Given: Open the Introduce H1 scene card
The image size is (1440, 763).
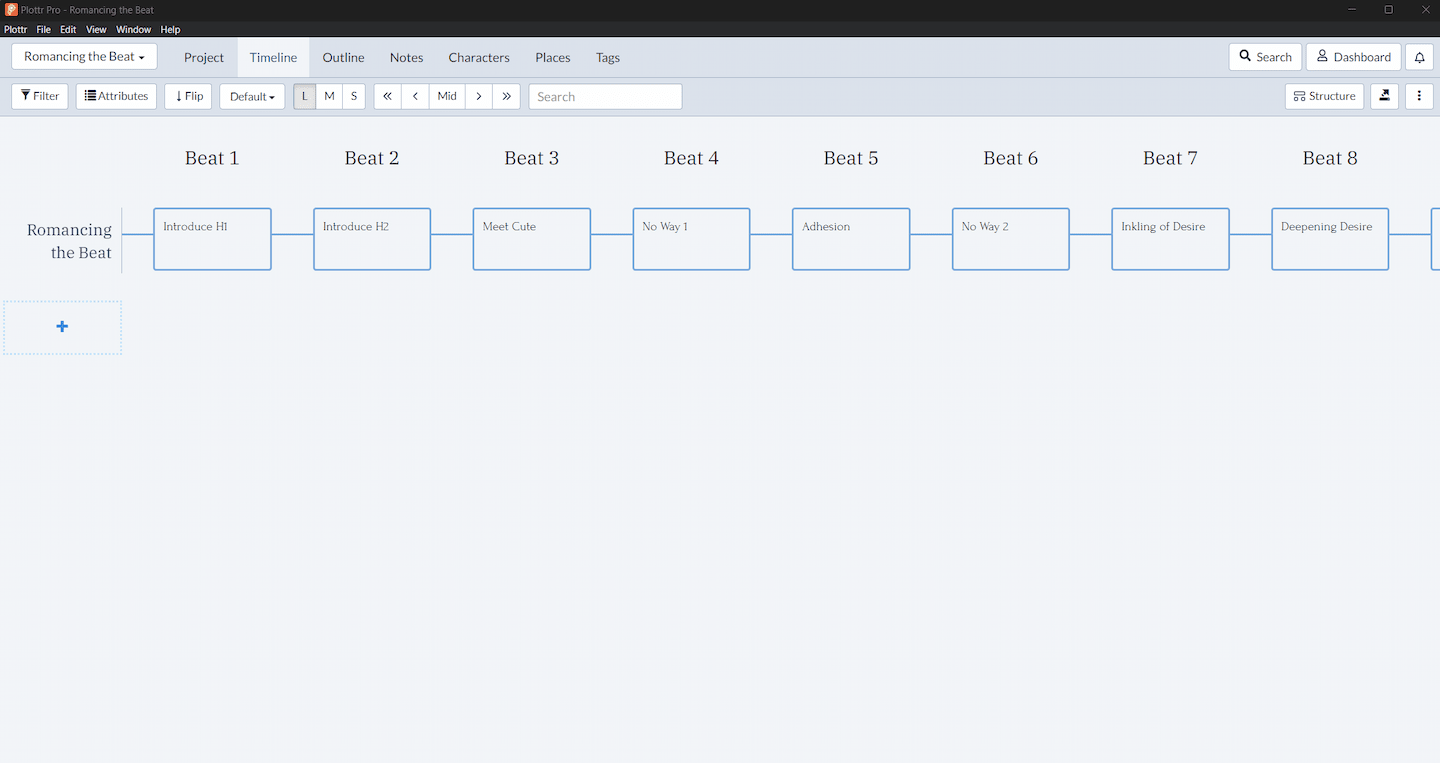Looking at the screenshot, I should click(x=212, y=239).
